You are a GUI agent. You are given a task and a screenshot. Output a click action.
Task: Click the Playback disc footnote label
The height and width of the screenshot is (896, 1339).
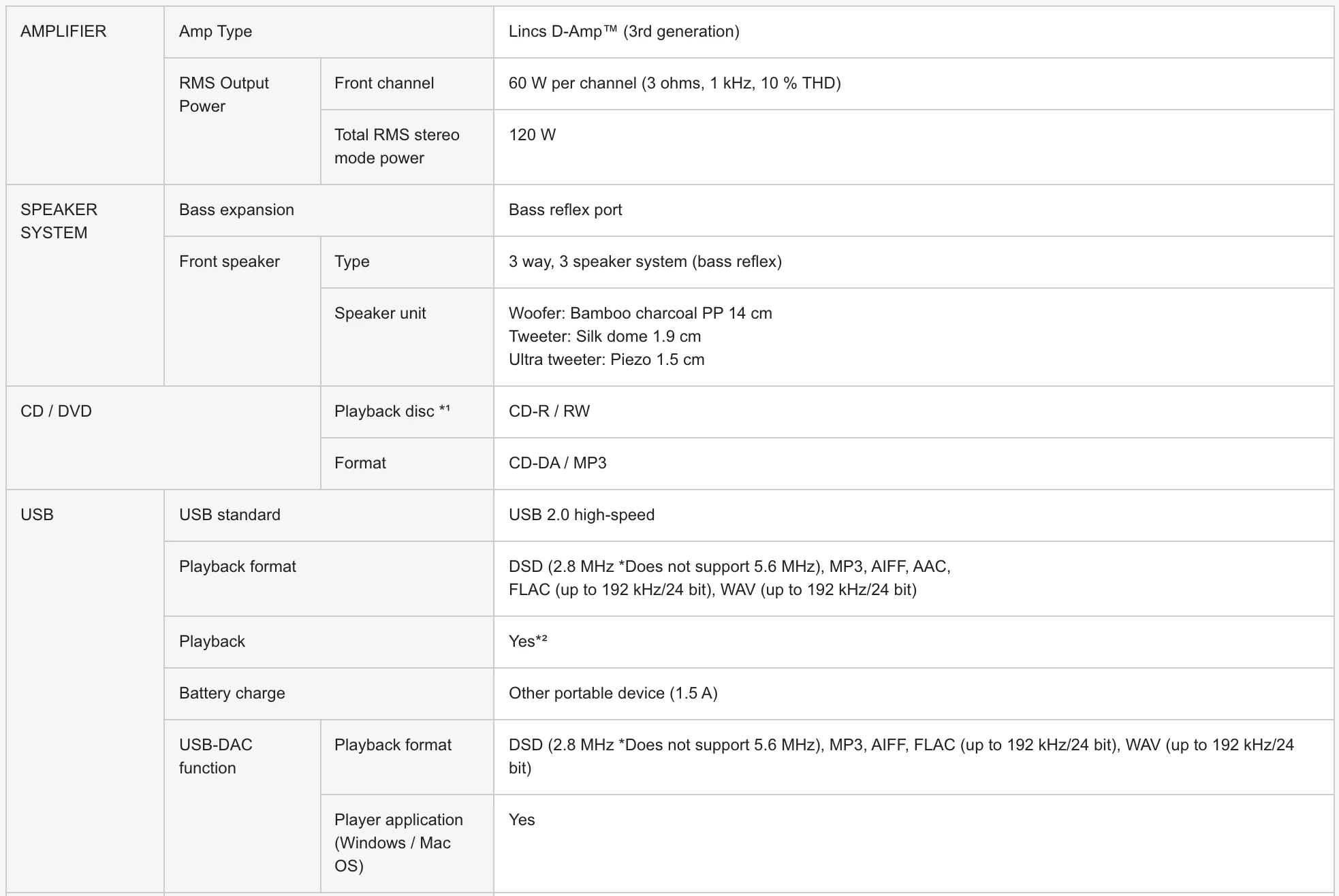(x=392, y=411)
